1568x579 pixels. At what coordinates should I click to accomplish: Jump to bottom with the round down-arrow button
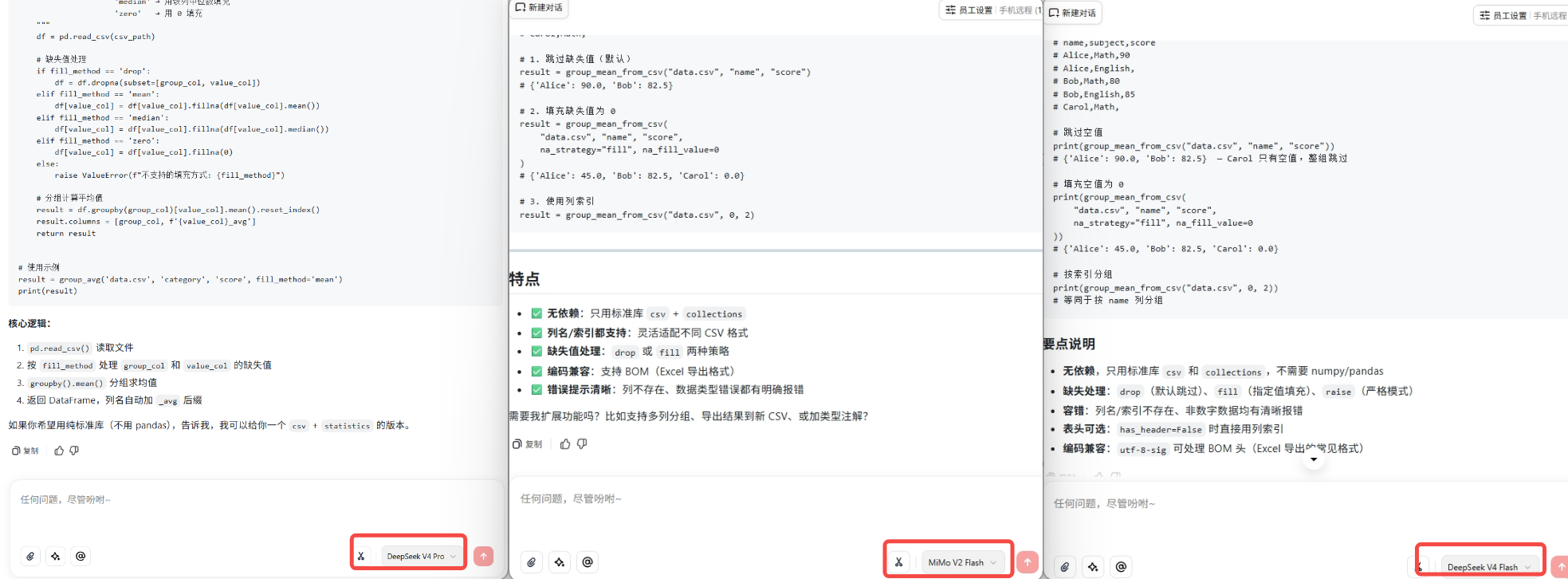(x=1314, y=459)
